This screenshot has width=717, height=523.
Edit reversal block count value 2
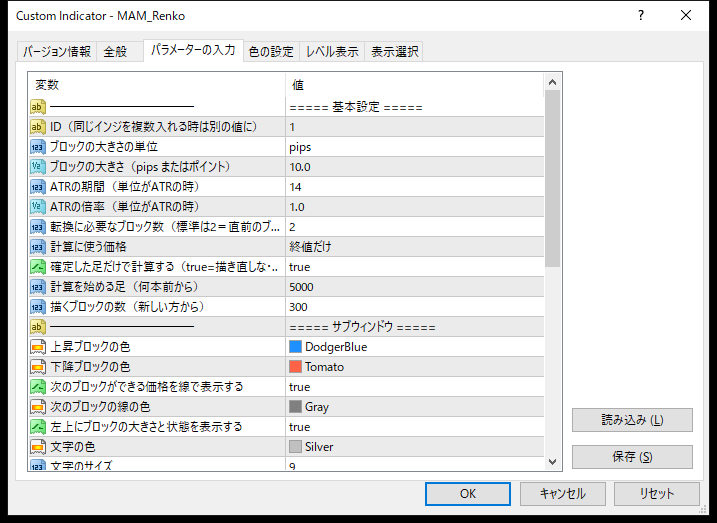415,227
